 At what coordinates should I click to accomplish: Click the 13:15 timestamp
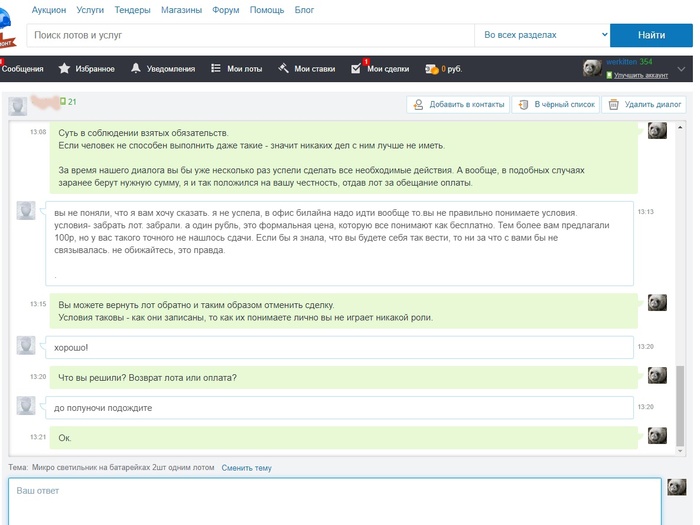(x=38, y=304)
